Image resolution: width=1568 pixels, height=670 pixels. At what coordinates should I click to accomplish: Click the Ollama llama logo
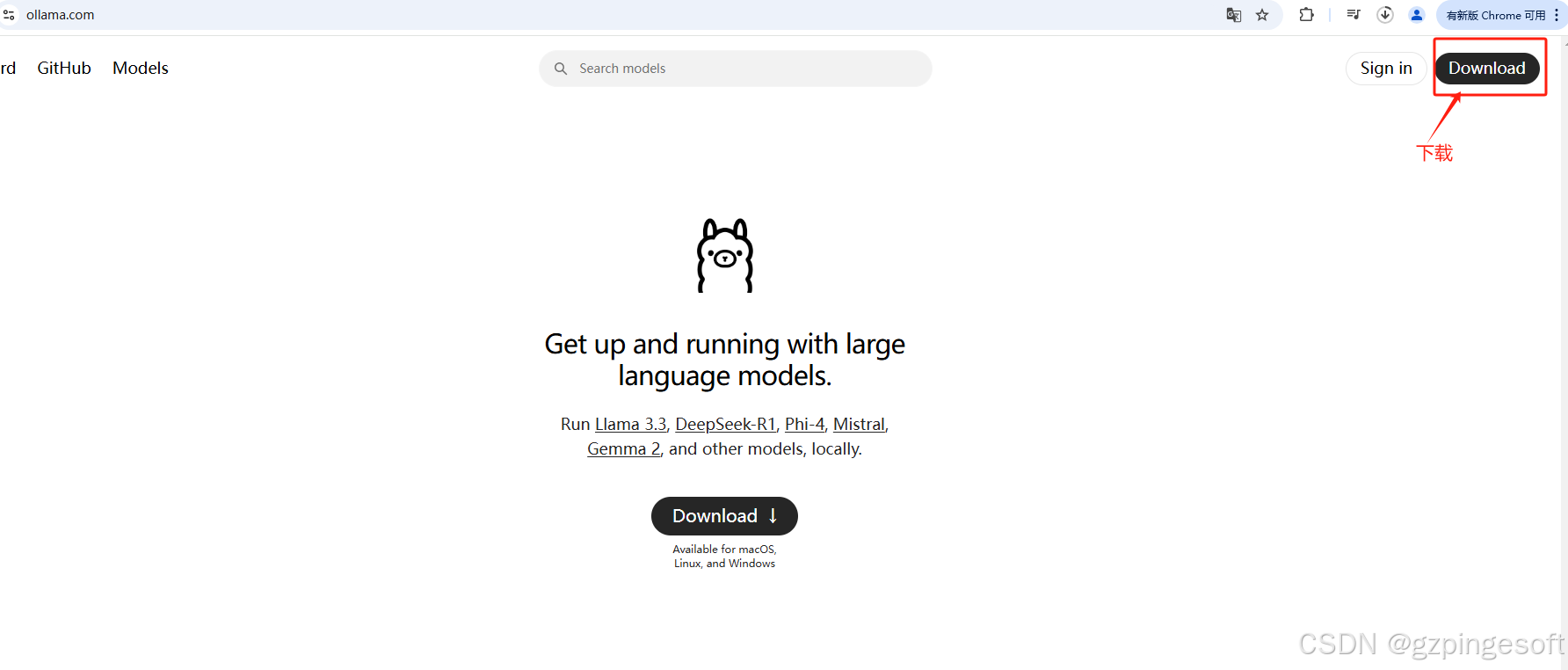pyautogui.click(x=725, y=256)
